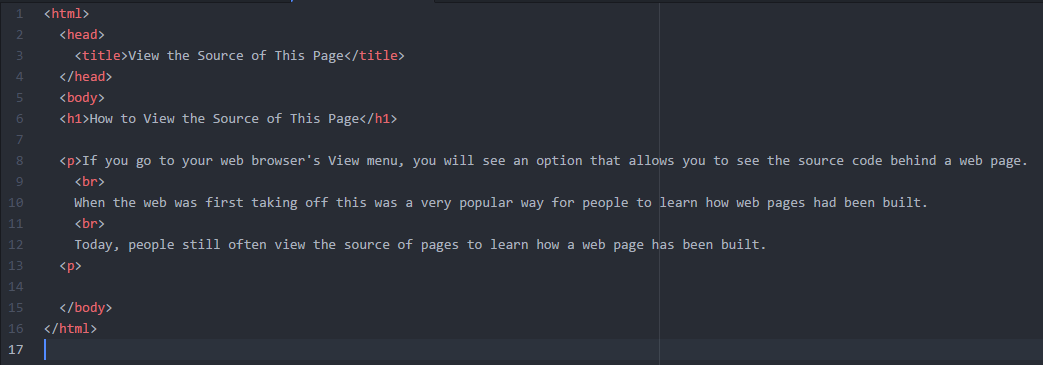Click heading text 'How to View the Source of This Page'

[x=224, y=119]
